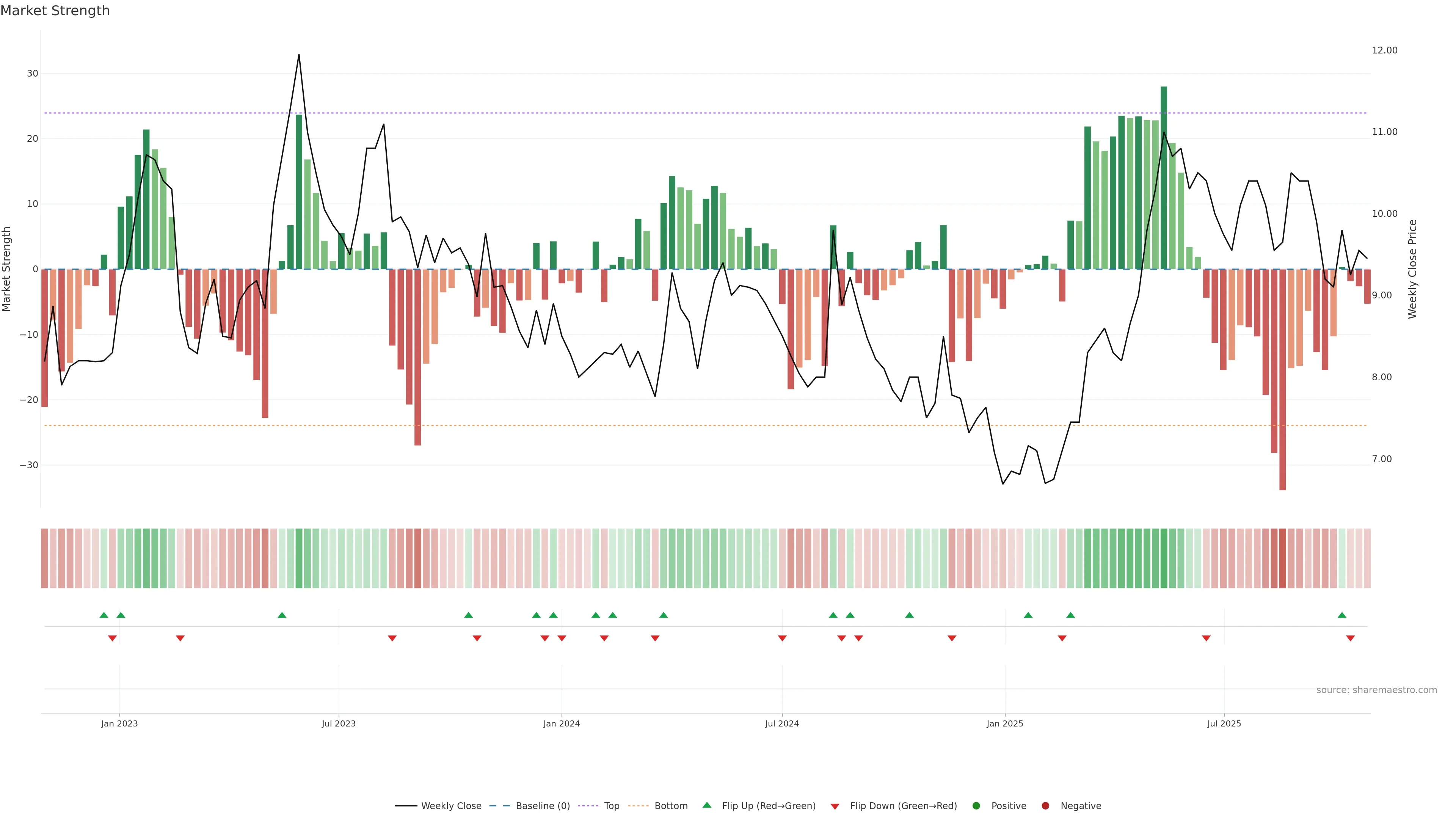
Task: Click the red Flip Down legend triangle
Action: [x=835, y=806]
